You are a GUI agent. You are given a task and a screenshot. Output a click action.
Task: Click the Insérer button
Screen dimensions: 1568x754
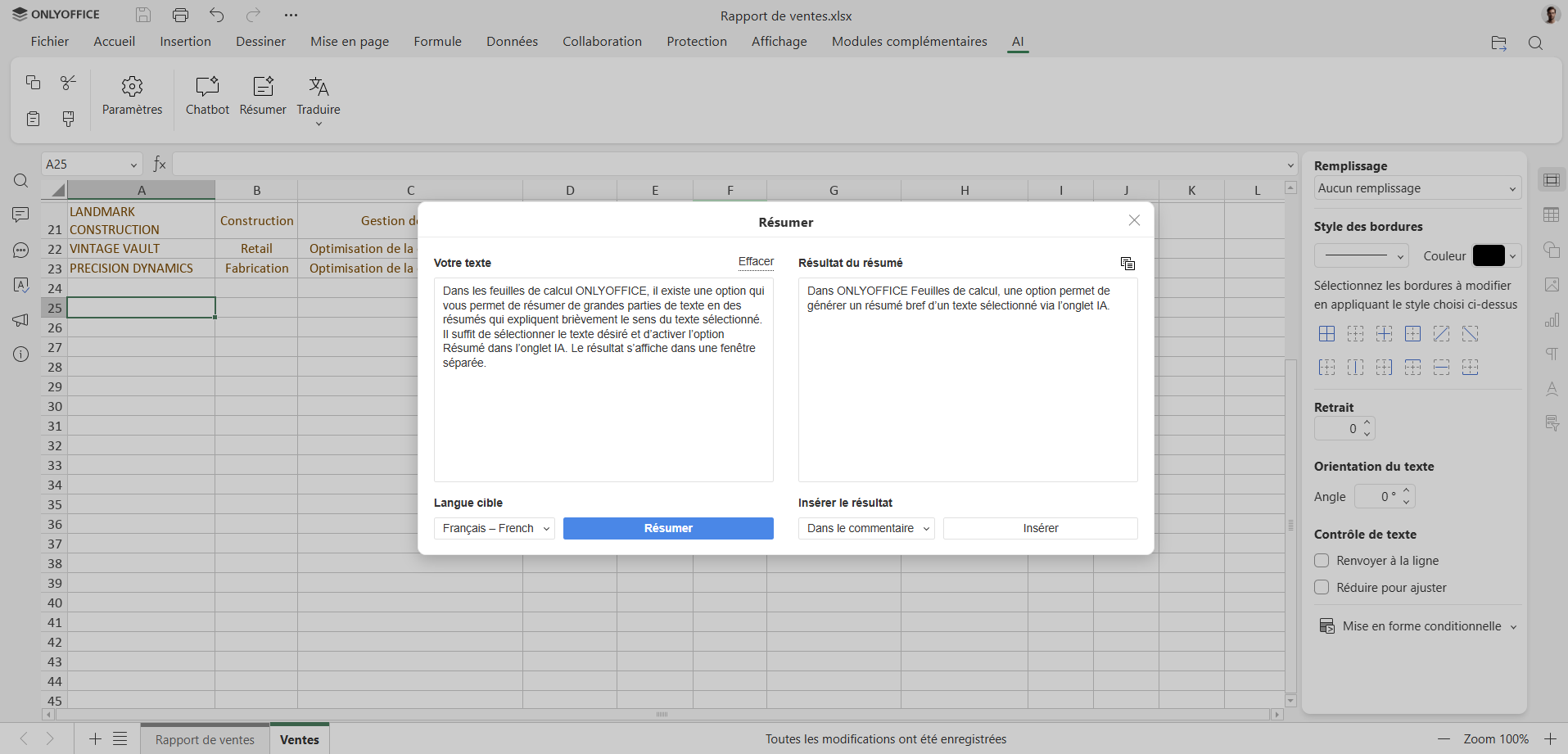click(x=1040, y=528)
